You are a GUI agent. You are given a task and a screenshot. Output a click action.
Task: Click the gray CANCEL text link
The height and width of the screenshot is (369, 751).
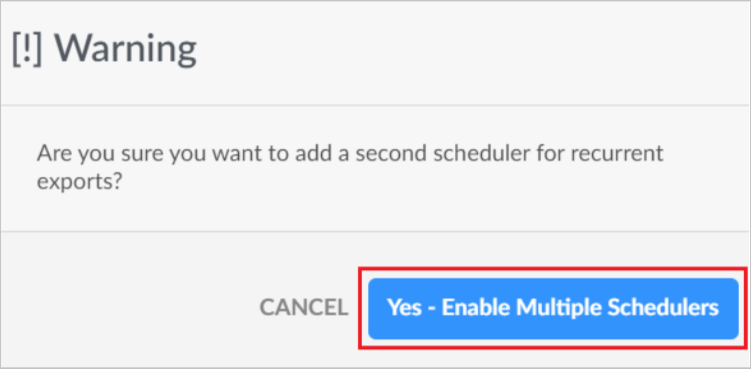coord(304,308)
